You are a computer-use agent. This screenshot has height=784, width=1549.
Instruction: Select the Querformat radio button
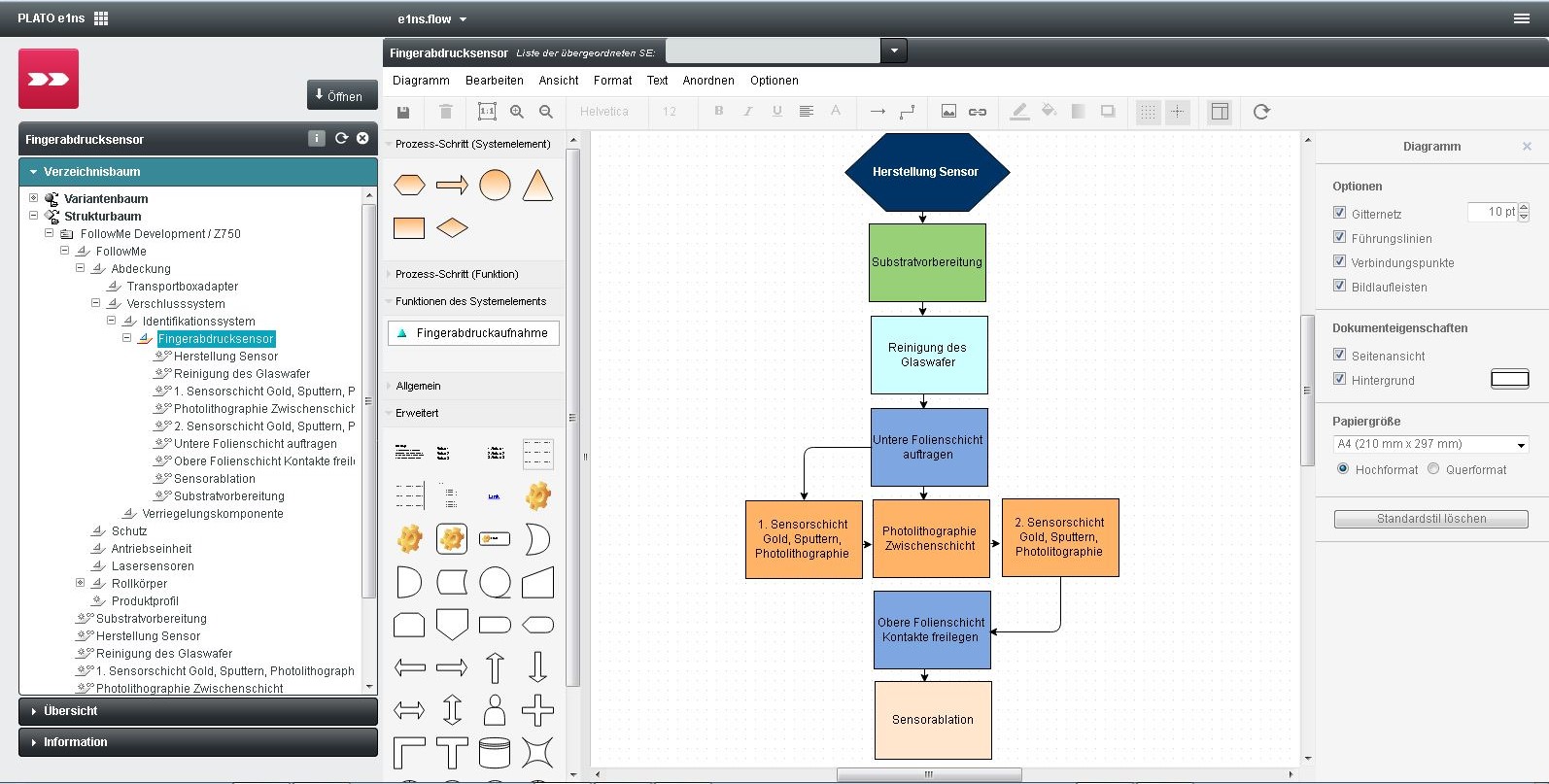pos(1433,469)
